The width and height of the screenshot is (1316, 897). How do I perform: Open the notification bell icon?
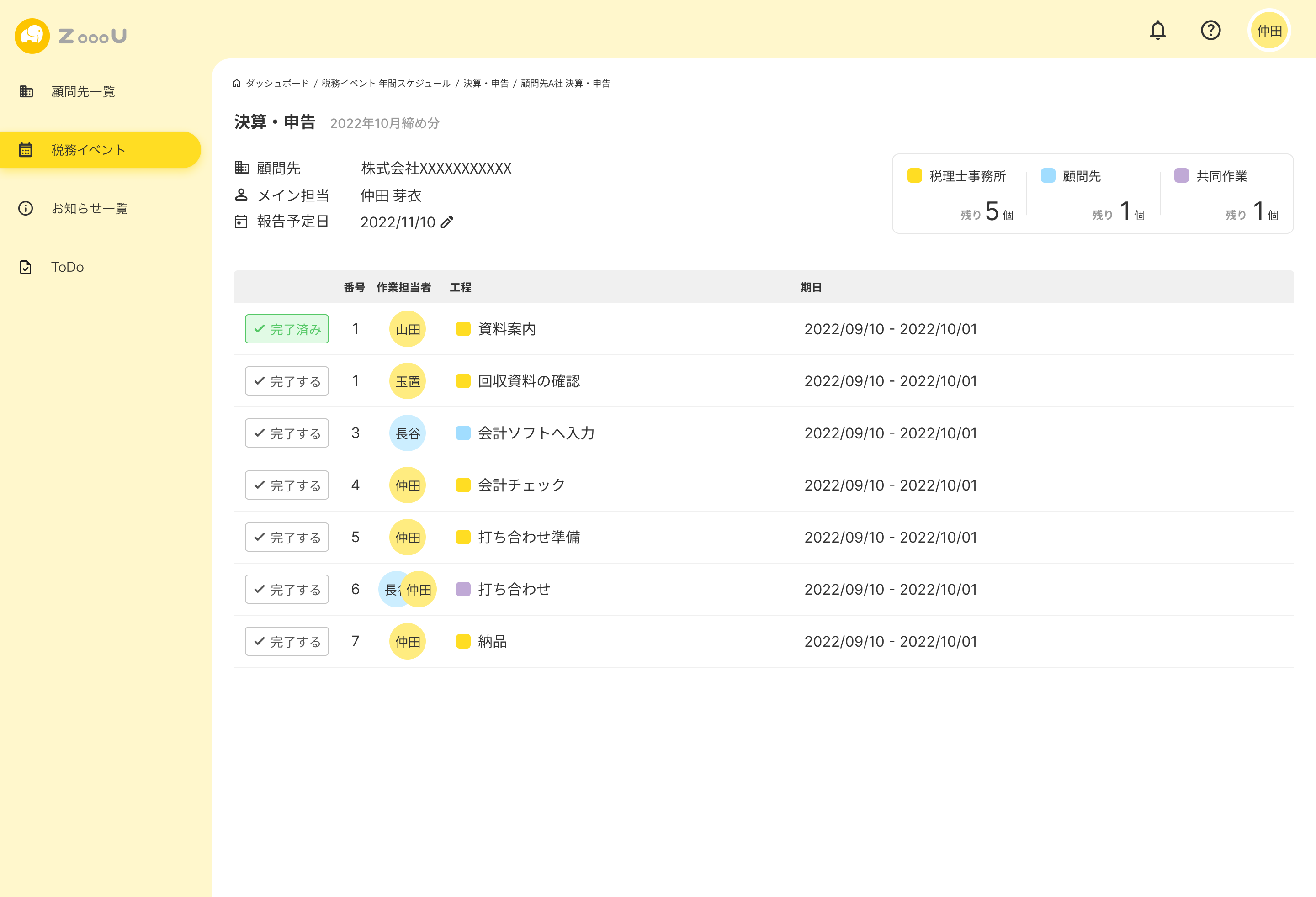[1158, 31]
